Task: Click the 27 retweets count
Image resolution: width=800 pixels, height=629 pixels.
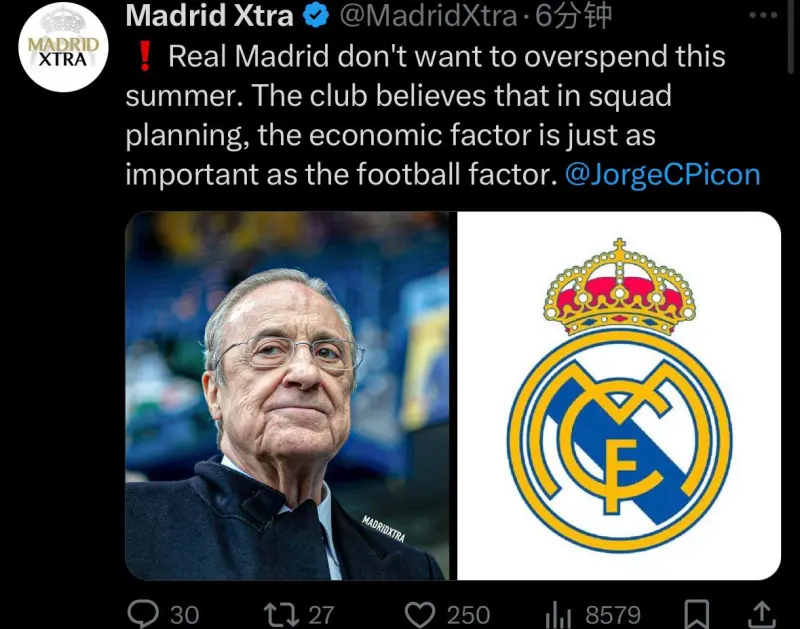Action: [321, 615]
